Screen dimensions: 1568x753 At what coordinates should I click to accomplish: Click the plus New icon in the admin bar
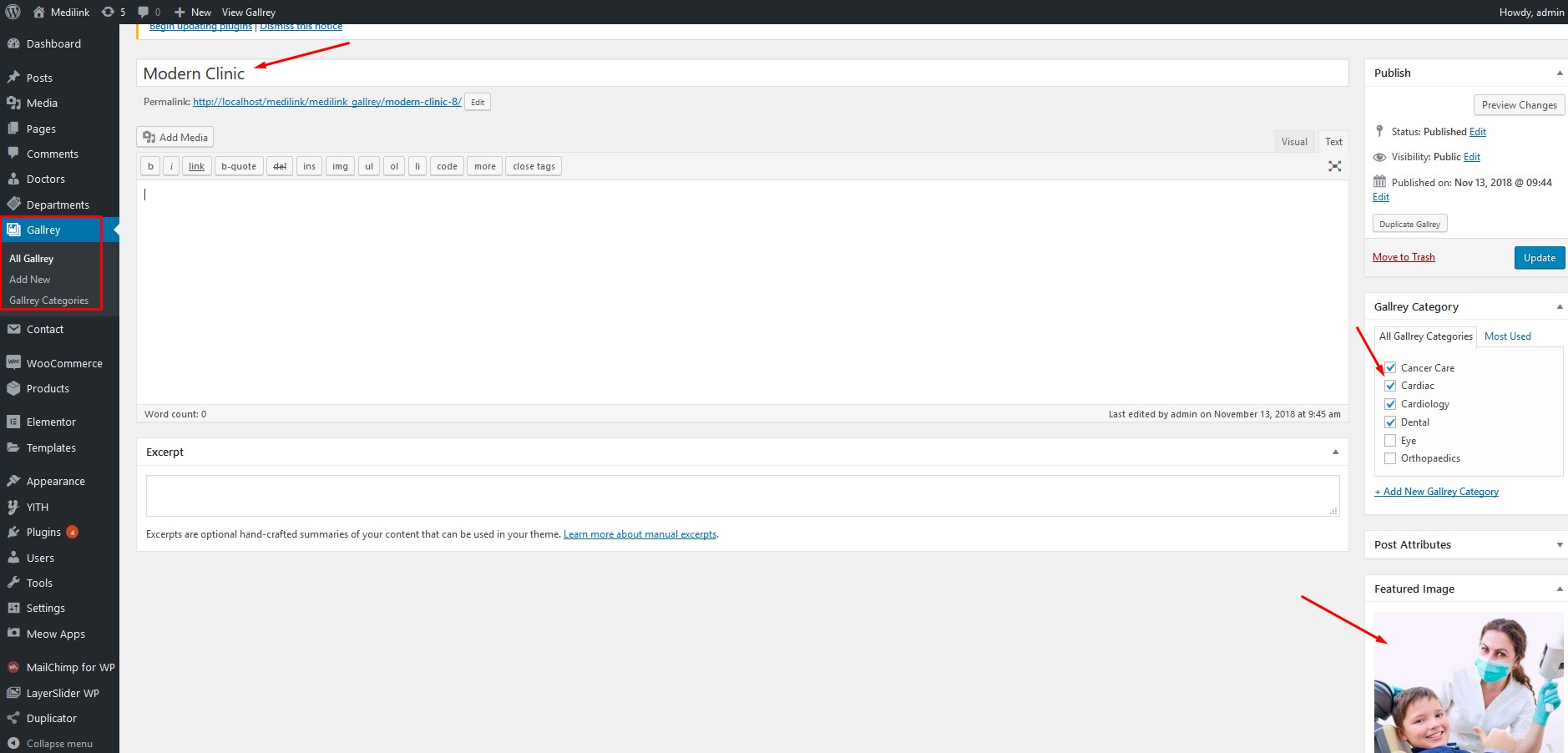pos(180,12)
